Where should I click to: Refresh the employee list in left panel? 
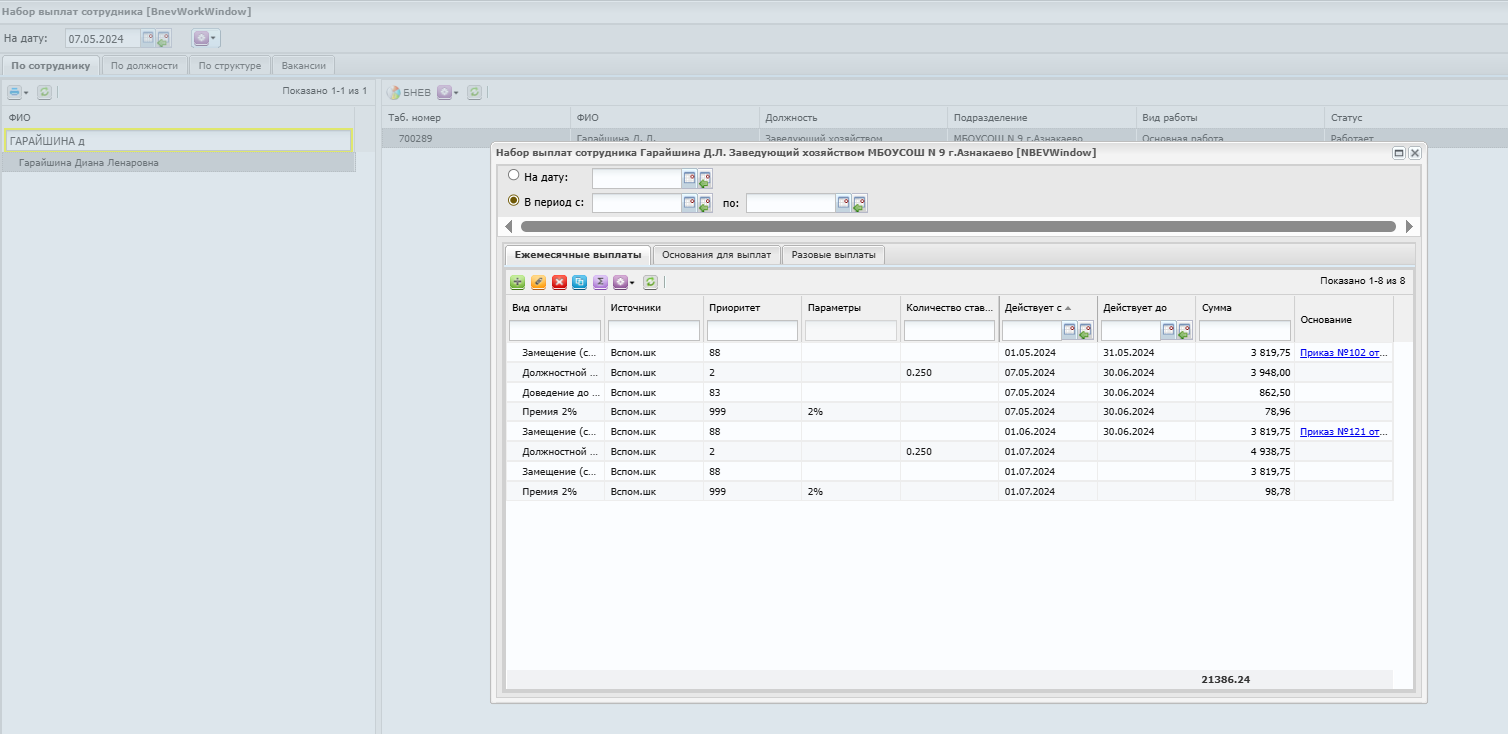[x=44, y=92]
